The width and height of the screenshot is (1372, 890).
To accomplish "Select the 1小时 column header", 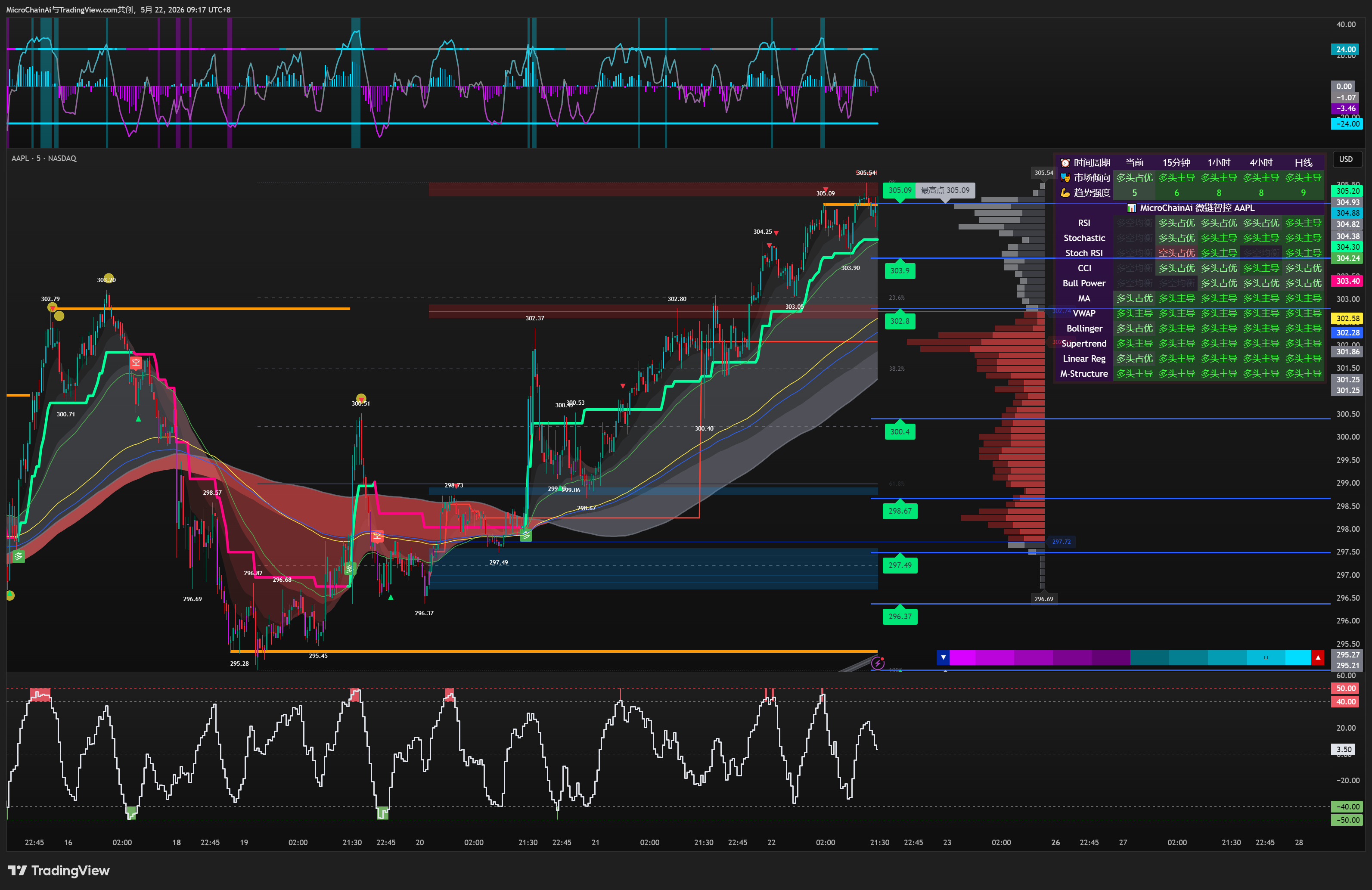I will [1219, 163].
